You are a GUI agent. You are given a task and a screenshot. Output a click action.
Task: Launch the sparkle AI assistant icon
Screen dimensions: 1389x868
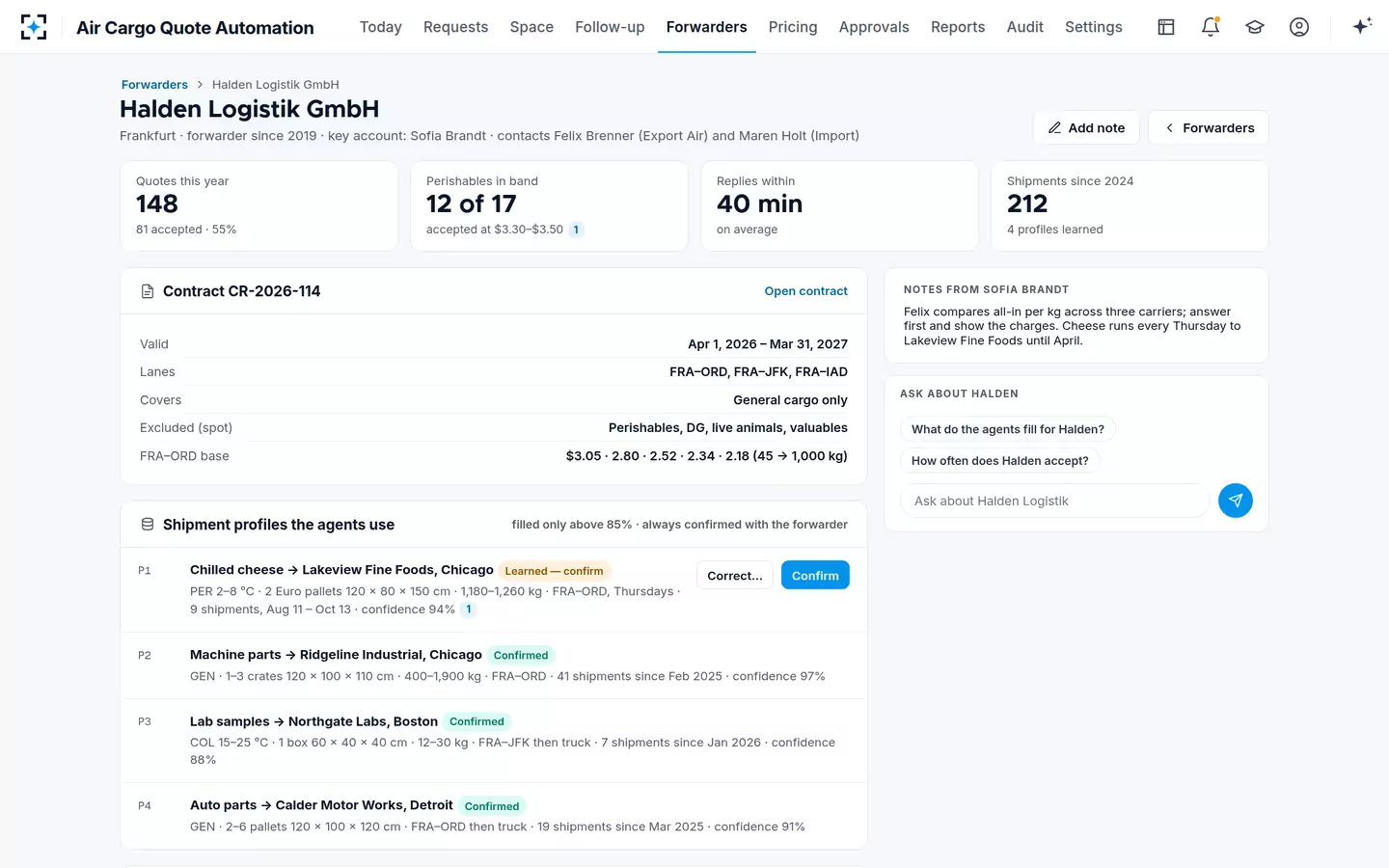pyautogui.click(x=1362, y=27)
